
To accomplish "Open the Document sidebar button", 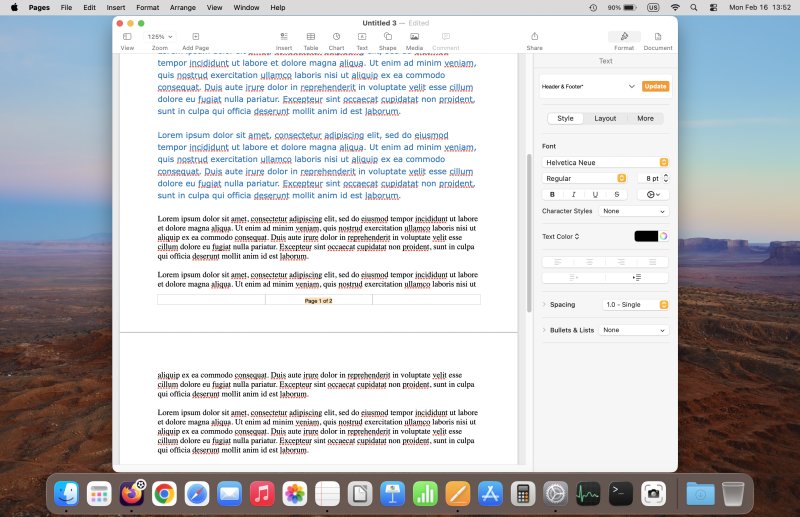I will pos(657,37).
